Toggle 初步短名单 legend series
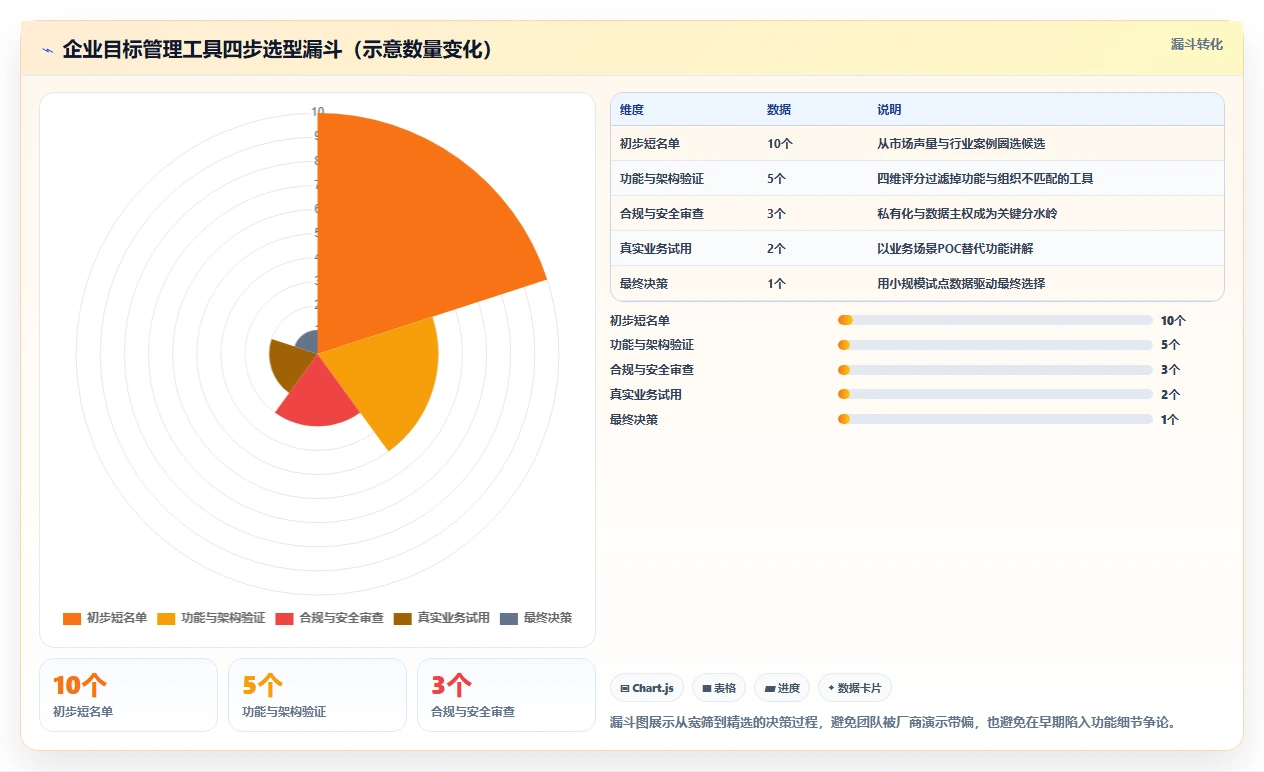The image size is (1264, 772). [x=105, y=618]
